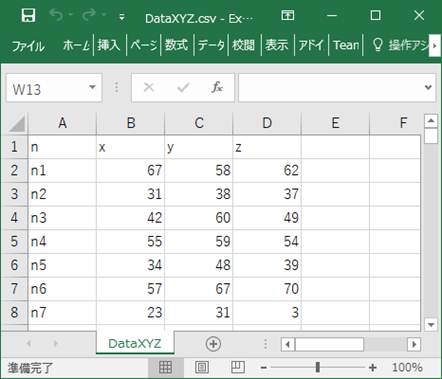
Task: Click cell with value 60
Action: pos(199,218)
